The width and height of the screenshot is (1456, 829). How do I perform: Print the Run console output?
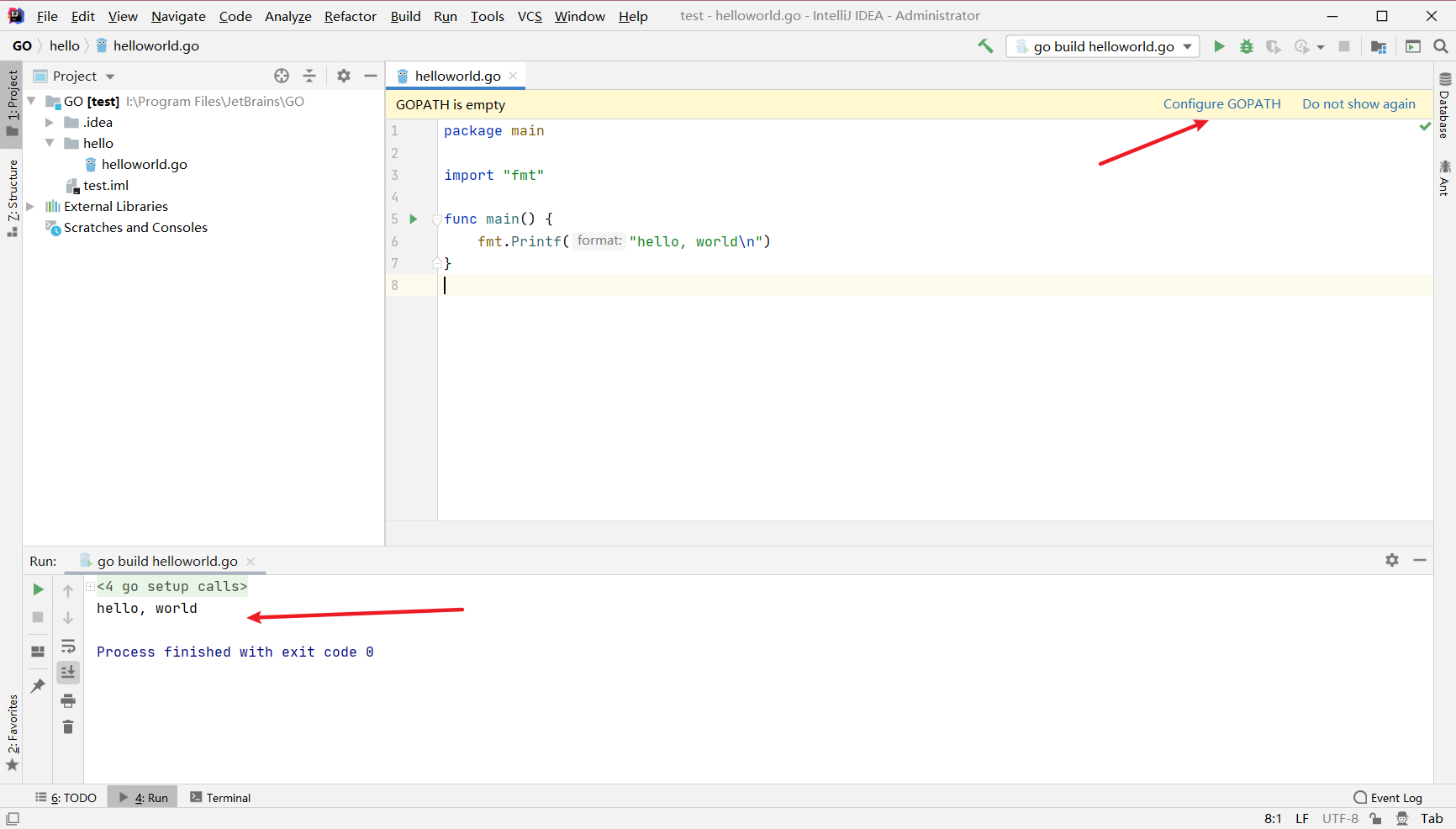[x=68, y=700]
